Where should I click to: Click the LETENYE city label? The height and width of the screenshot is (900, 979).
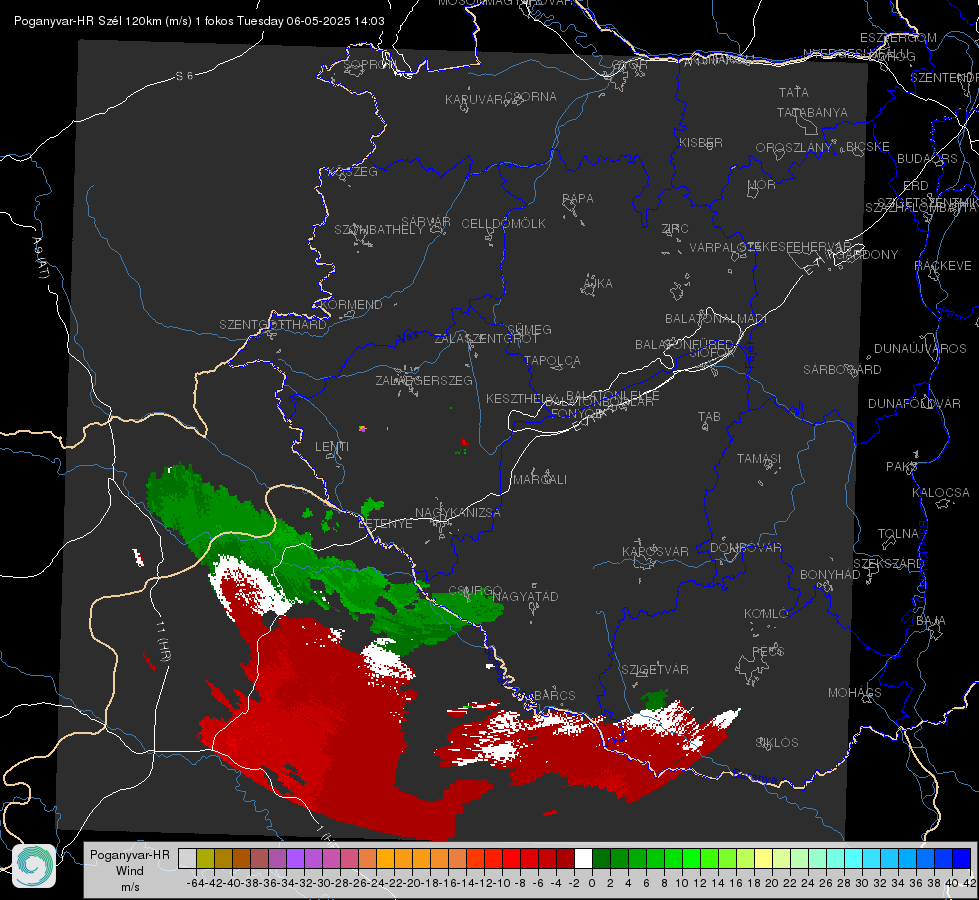point(385,524)
